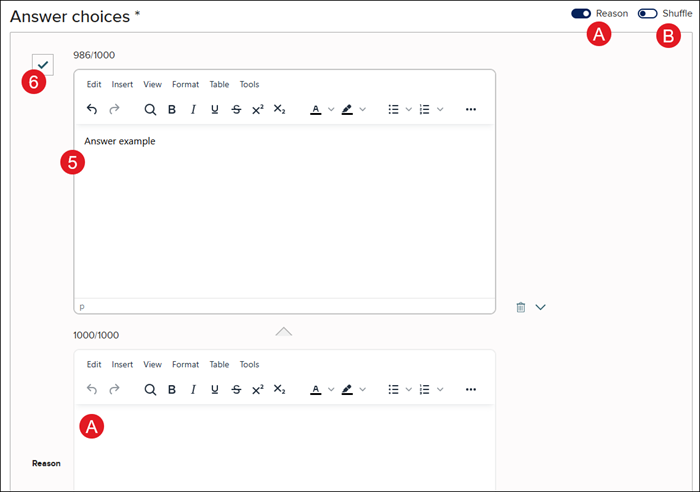Click the Find and replace magnifier in first editor
Image resolution: width=700 pixels, height=493 pixels.
coord(150,109)
